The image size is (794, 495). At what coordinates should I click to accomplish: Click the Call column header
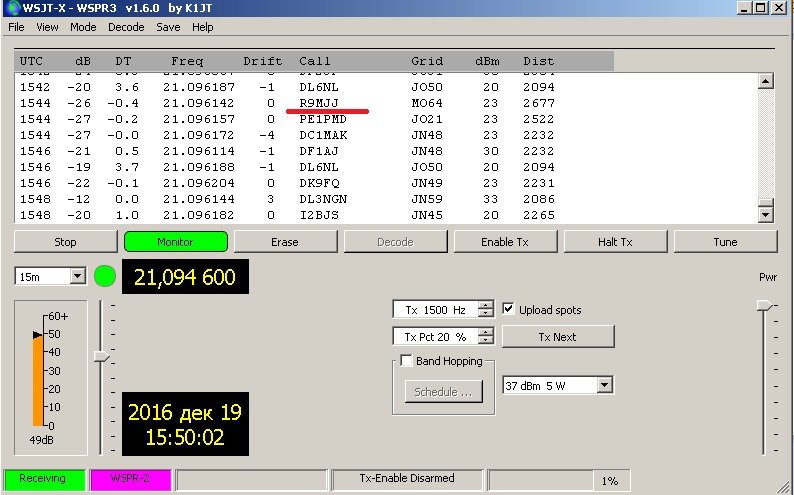pos(314,61)
